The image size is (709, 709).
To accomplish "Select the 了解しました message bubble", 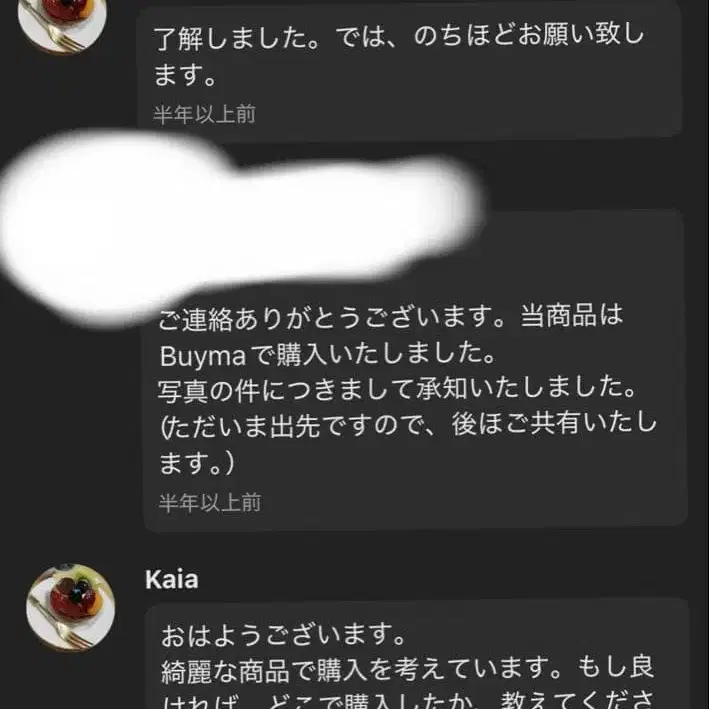I will [x=409, y=70].
